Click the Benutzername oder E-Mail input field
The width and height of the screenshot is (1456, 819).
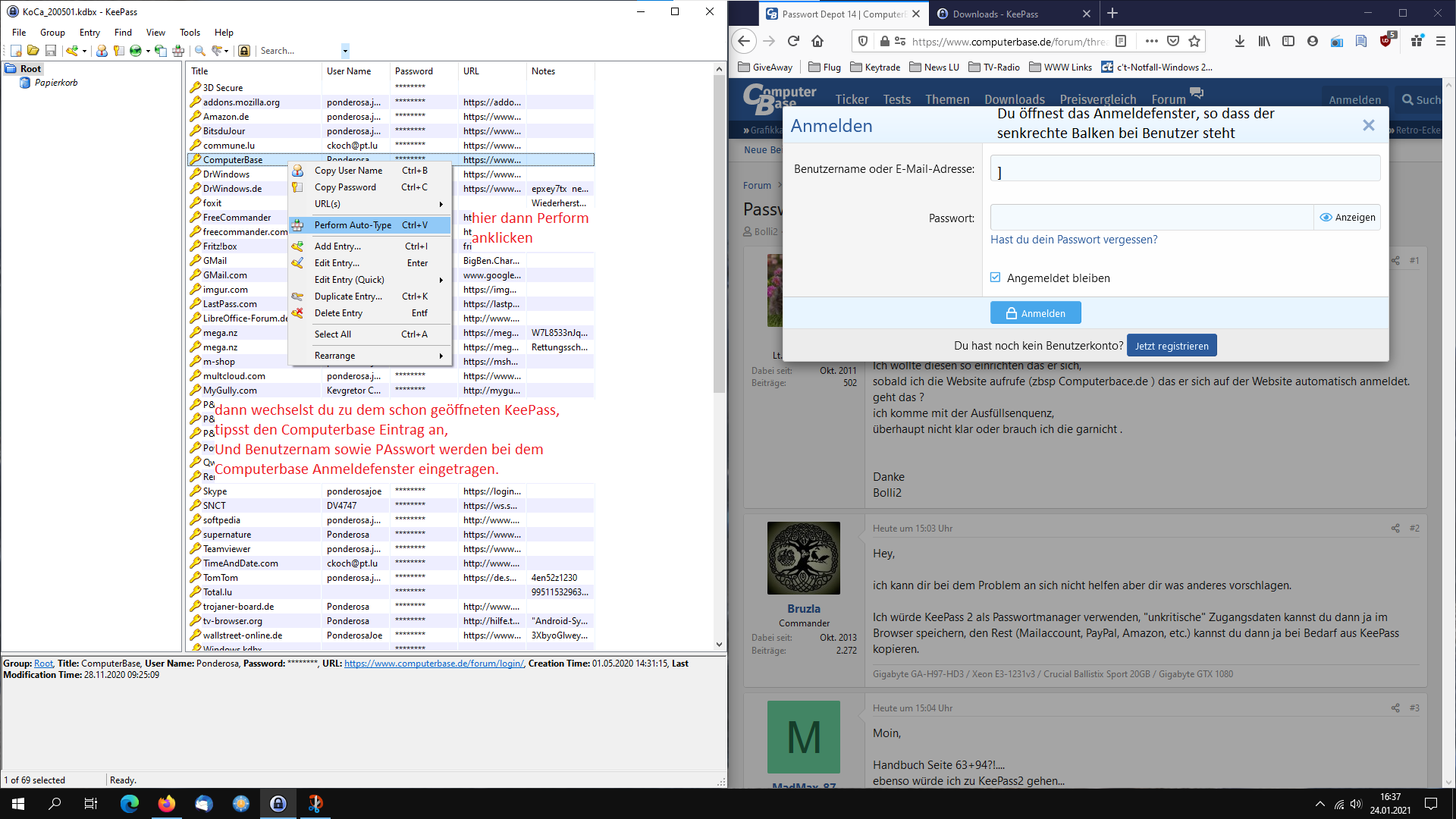coord(1185,168)
